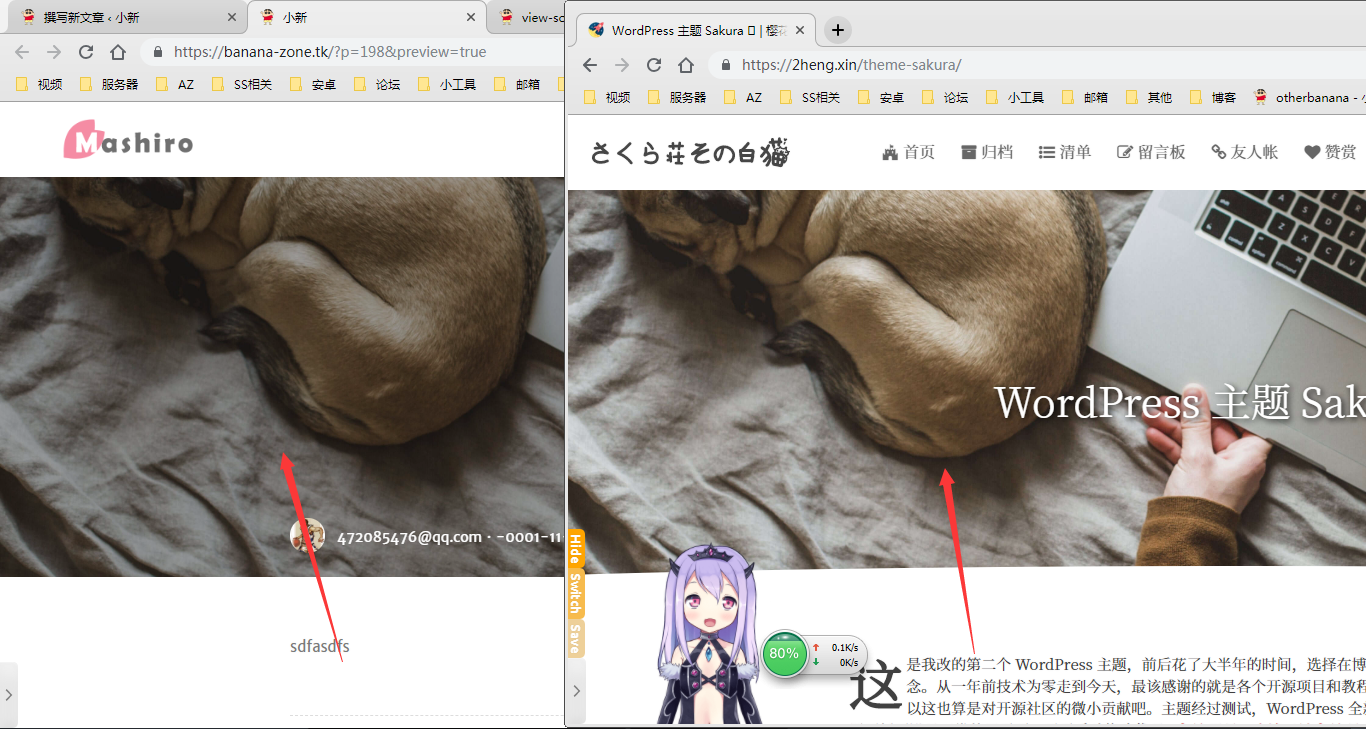Open 小工具 bookmark folder in left window

tap(447, 85)
